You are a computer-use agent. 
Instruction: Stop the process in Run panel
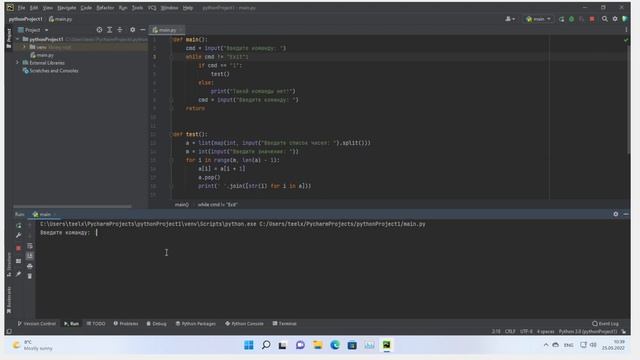pyautogui.click(x=19, y=248)
